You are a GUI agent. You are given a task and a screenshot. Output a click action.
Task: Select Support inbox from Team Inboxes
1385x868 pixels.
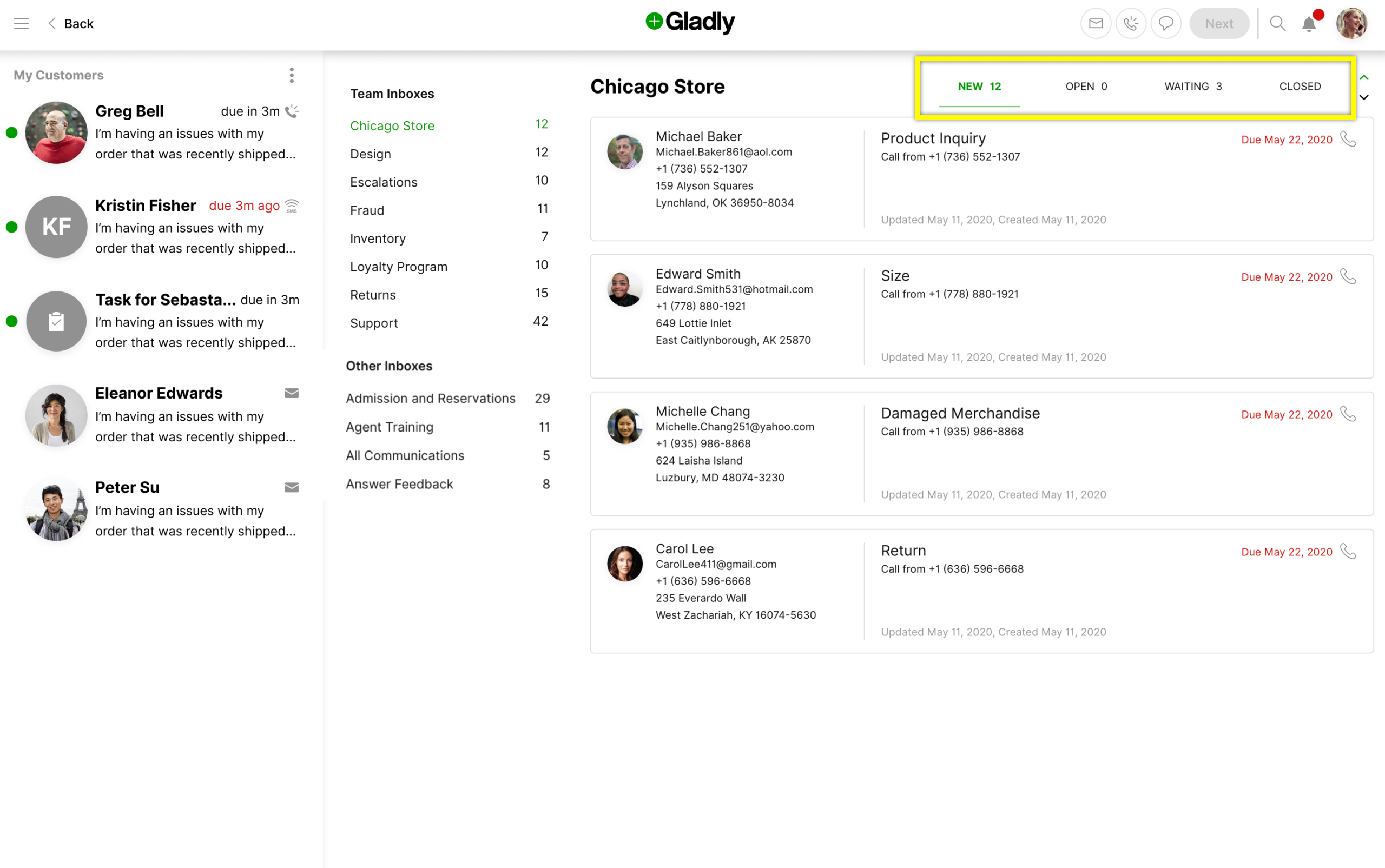(x=374, y=322)
